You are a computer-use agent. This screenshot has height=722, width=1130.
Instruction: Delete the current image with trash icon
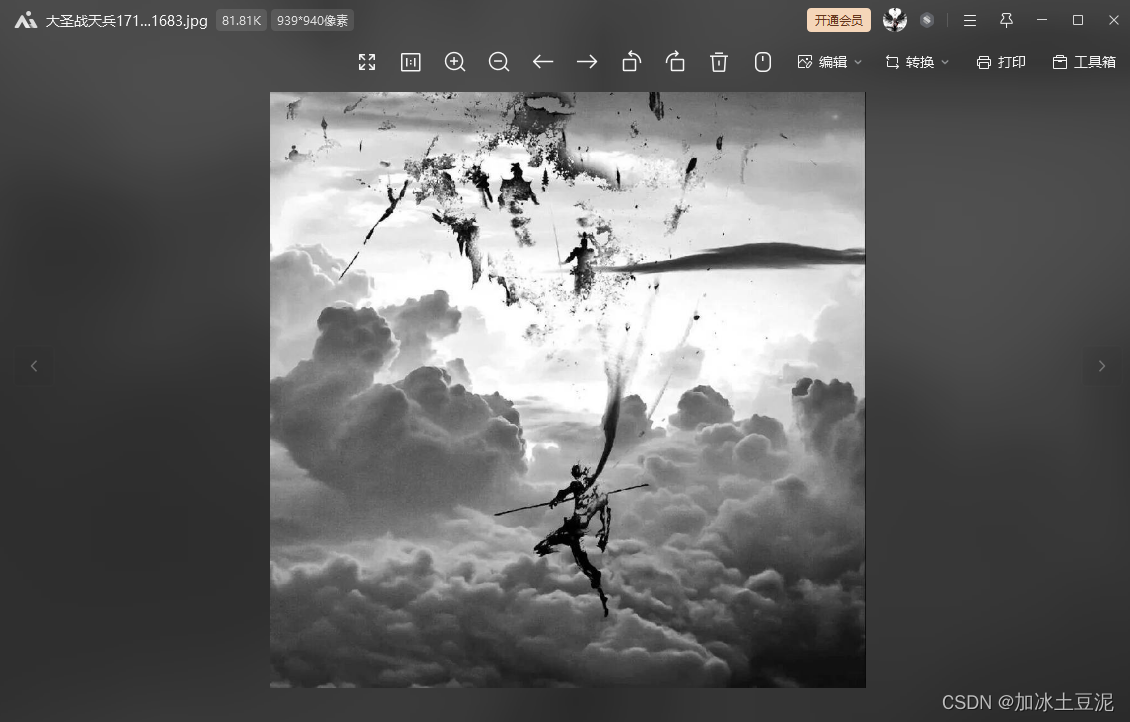click(x=719, y=62)
